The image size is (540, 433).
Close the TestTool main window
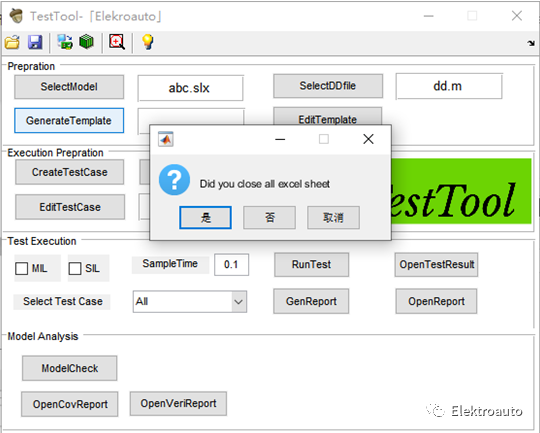517,16
